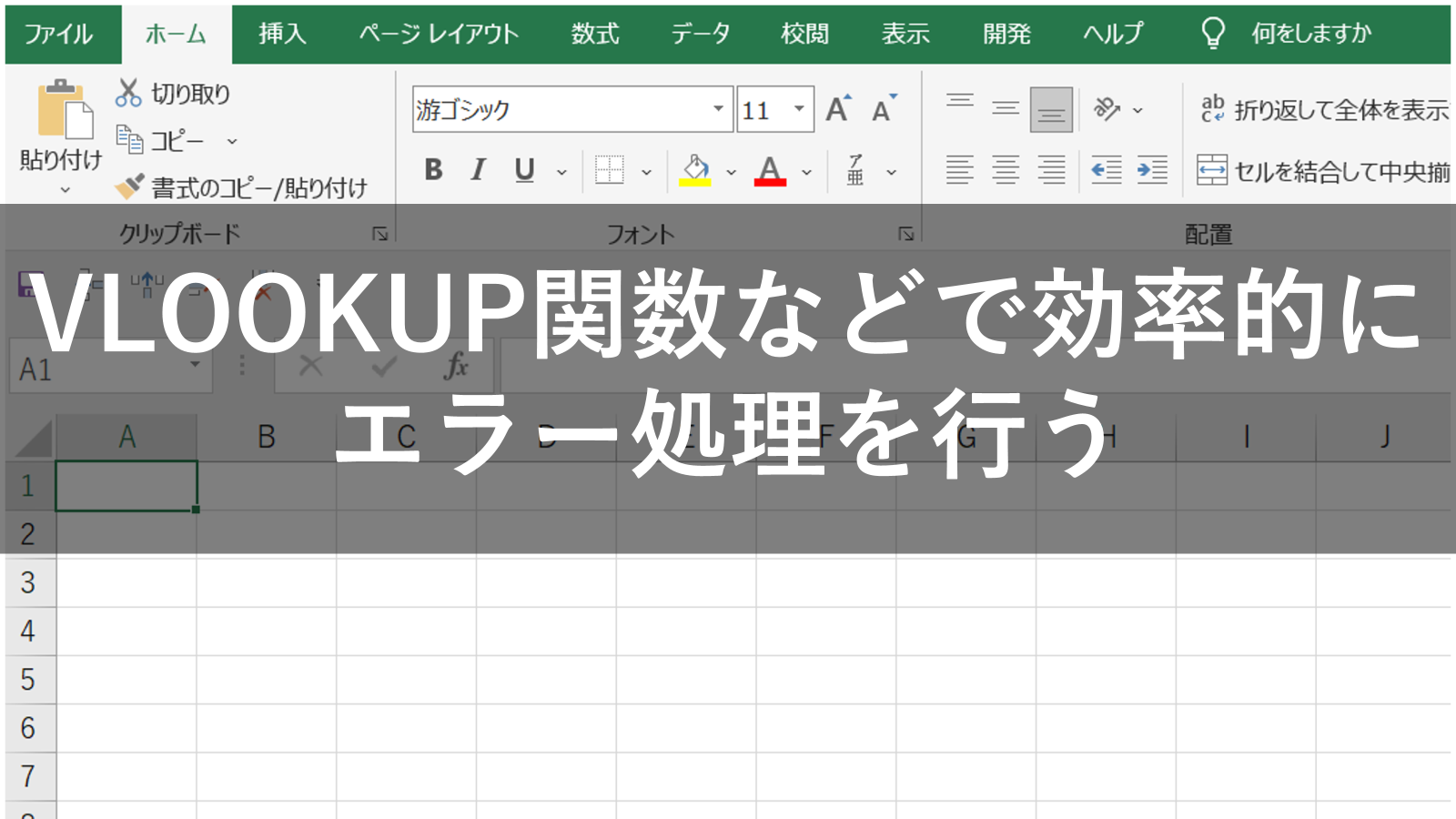Align text right icon
1456x819 pixels.
(x=1051, y=169)
